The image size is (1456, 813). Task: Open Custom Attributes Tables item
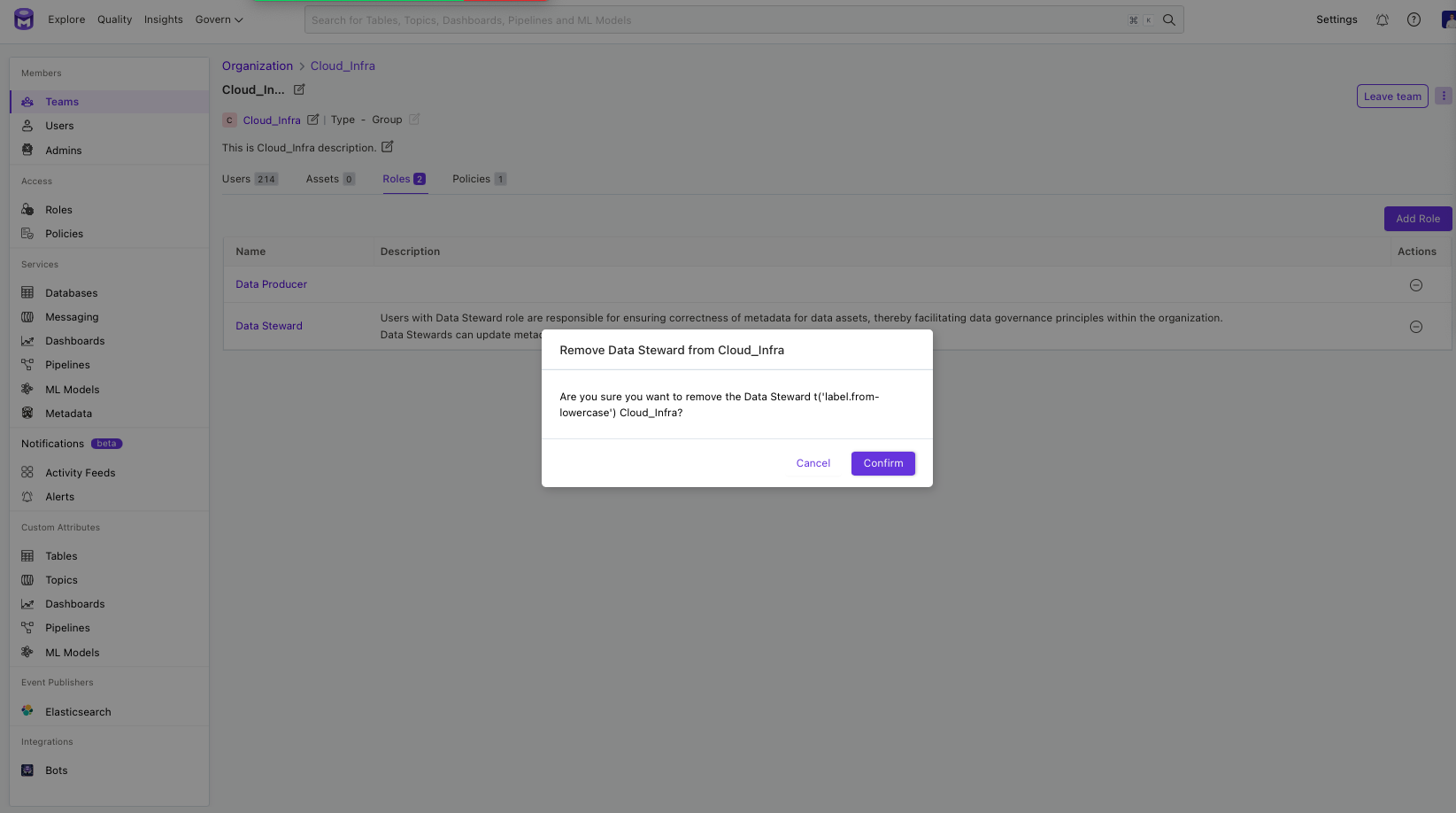coord(61,556)
